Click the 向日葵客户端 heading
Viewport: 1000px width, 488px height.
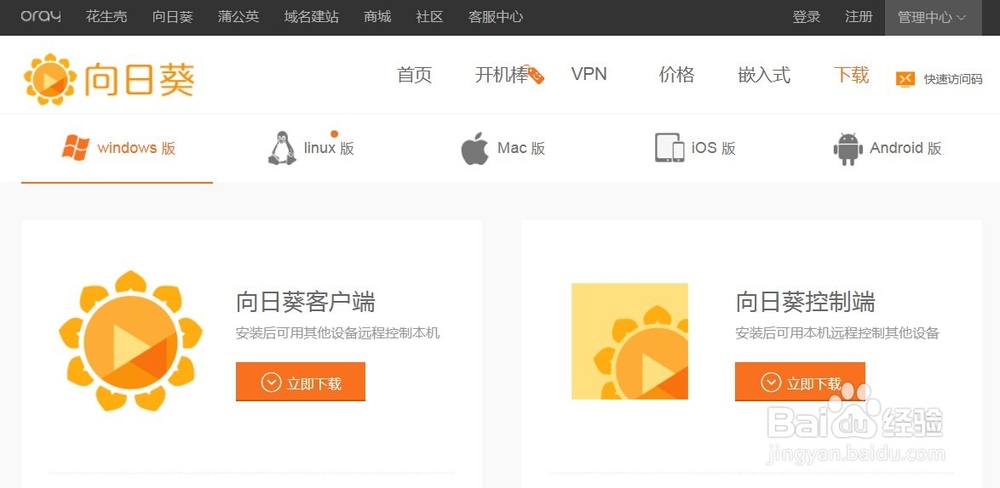305,302
